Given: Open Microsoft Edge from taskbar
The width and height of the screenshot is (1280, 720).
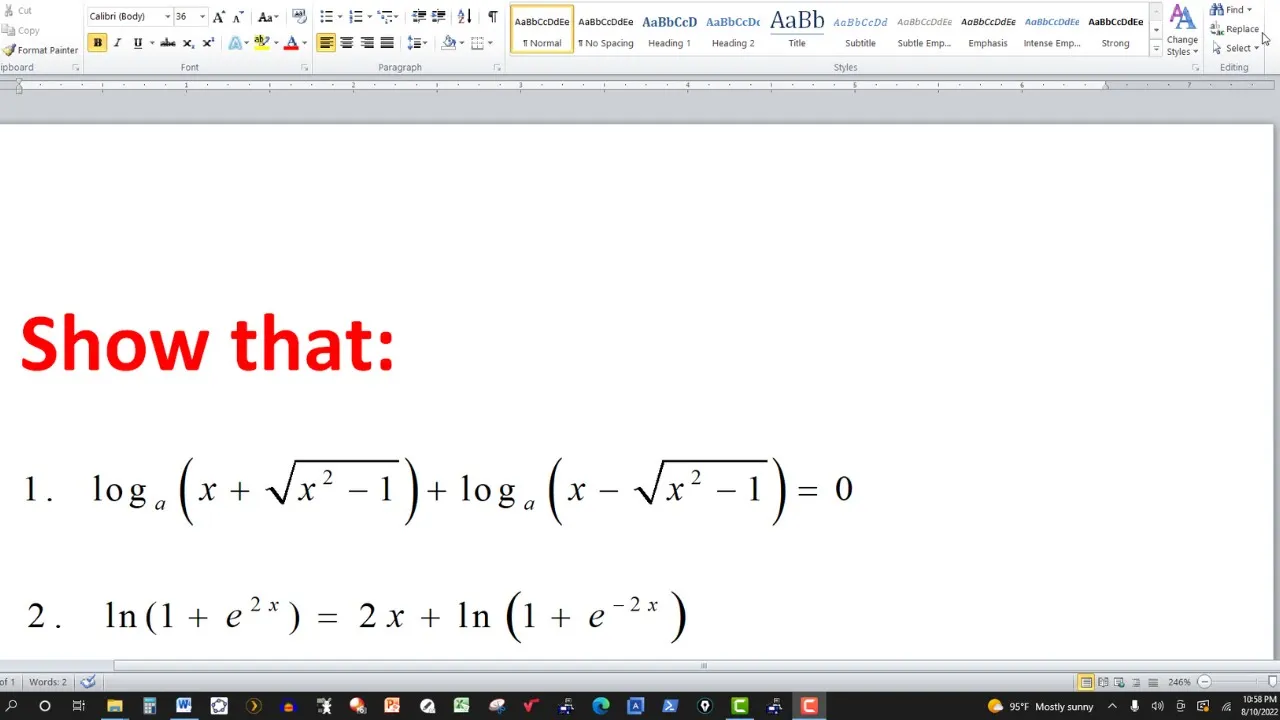Looking at the screenshot, I should (x=600, y=706).
